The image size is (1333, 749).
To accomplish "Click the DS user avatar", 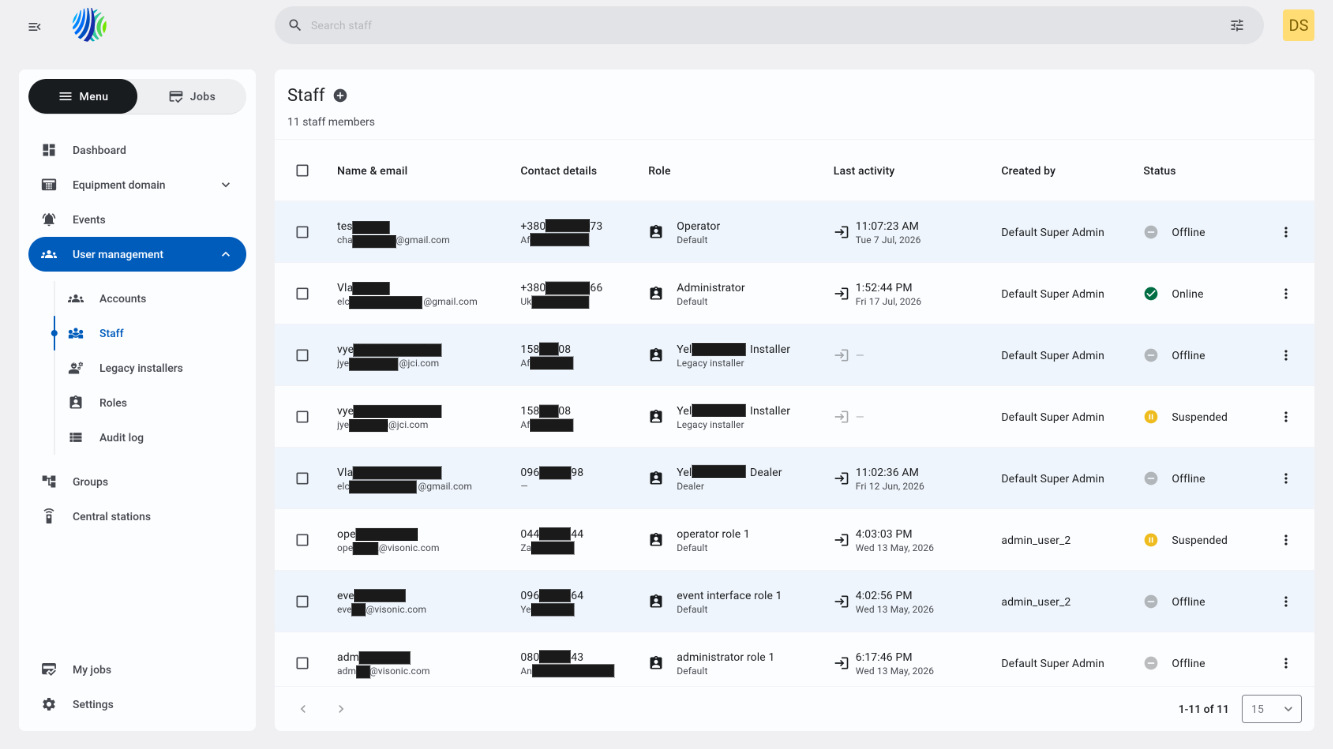I will tap(1298, 25).
